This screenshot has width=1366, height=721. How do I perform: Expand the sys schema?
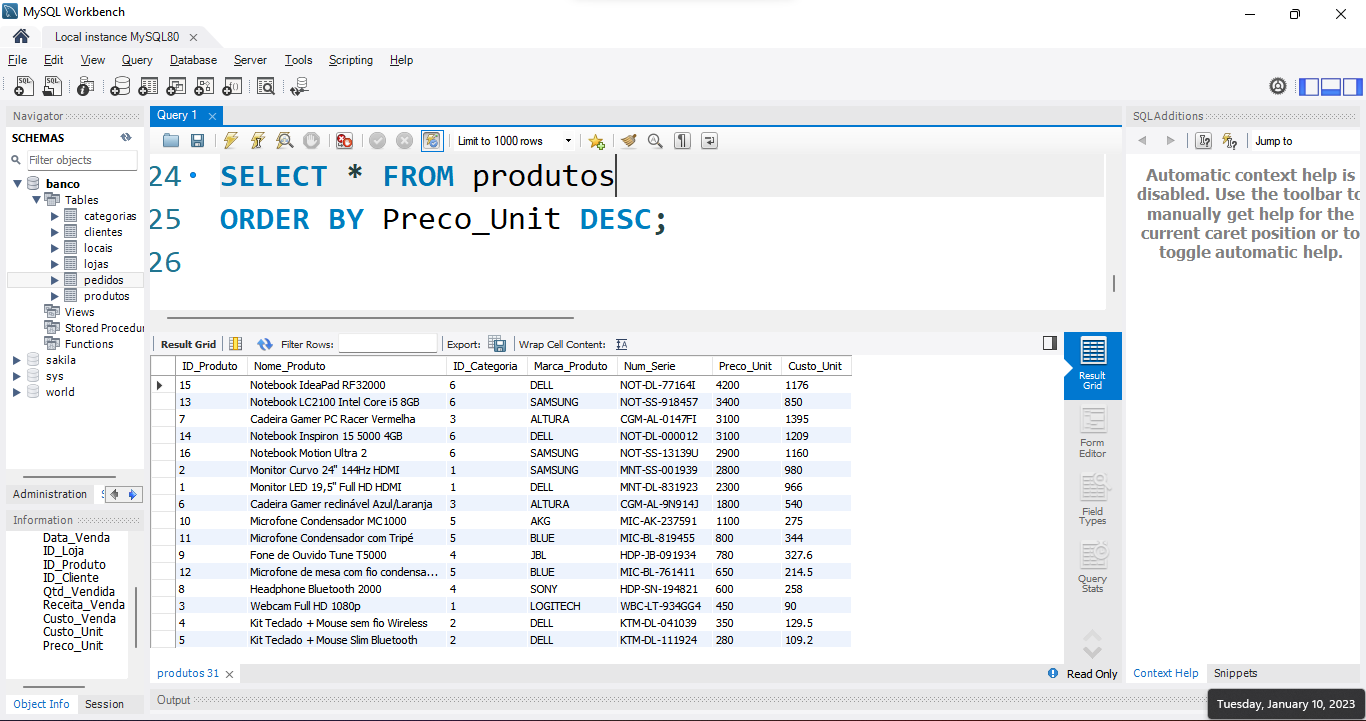(x=17, y=376)
